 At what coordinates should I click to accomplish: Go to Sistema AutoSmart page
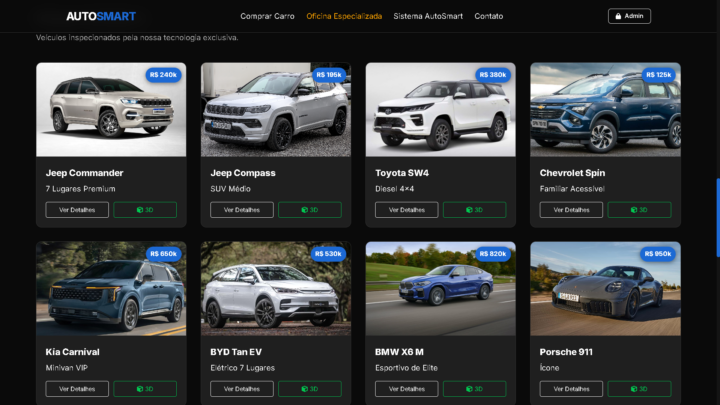point(428,16)
